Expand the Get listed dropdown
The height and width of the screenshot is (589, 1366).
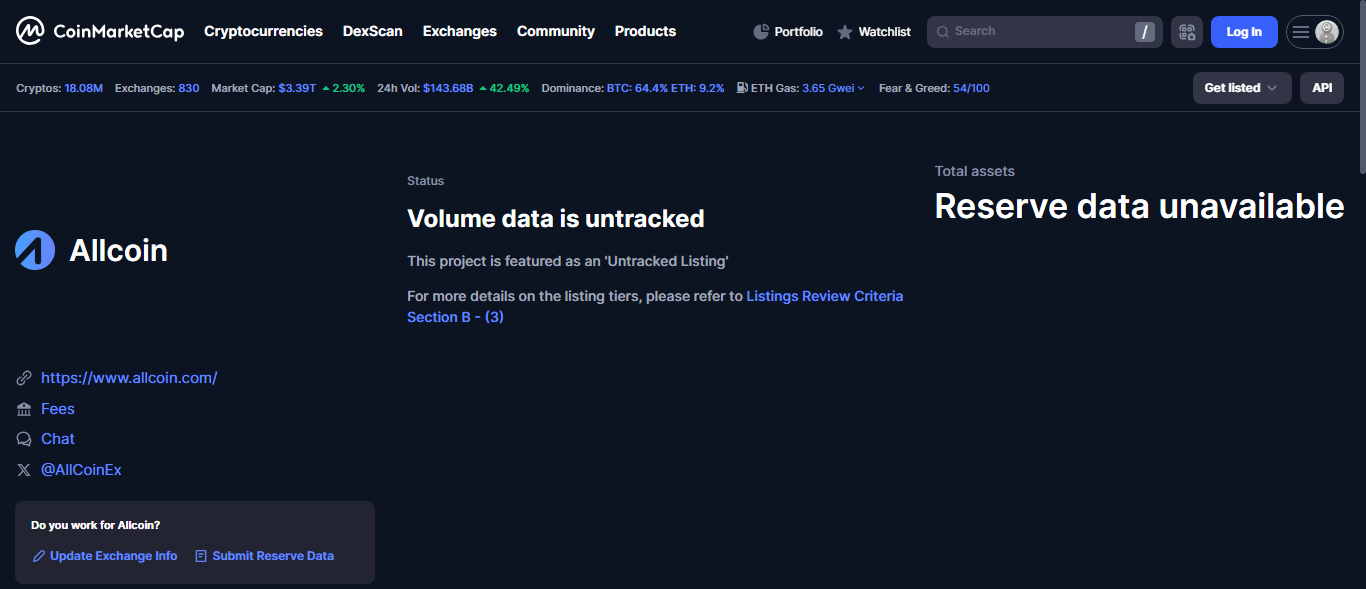point(1242,88)
